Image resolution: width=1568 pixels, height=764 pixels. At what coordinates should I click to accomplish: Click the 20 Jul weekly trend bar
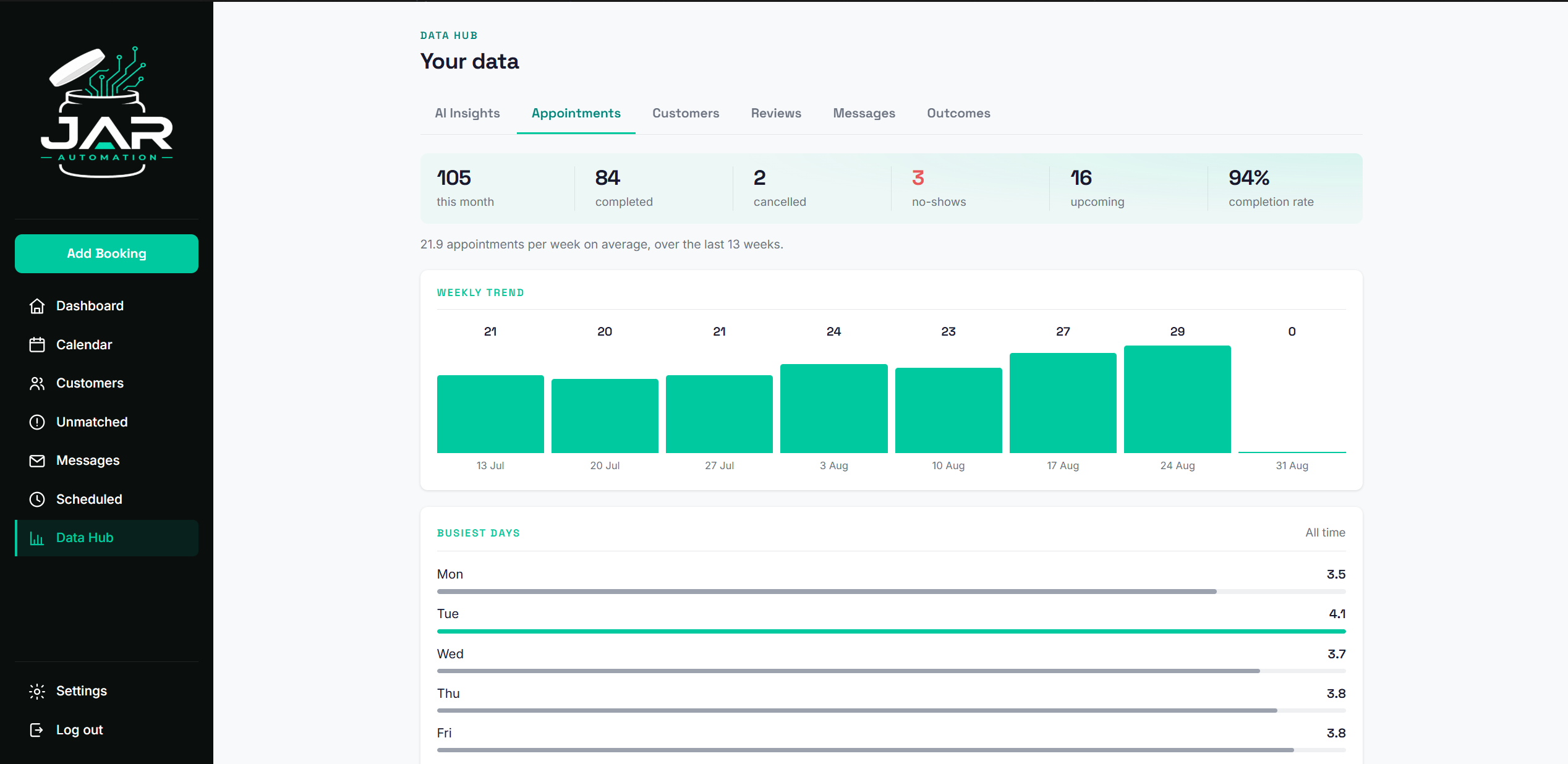[x=605, y=416]
